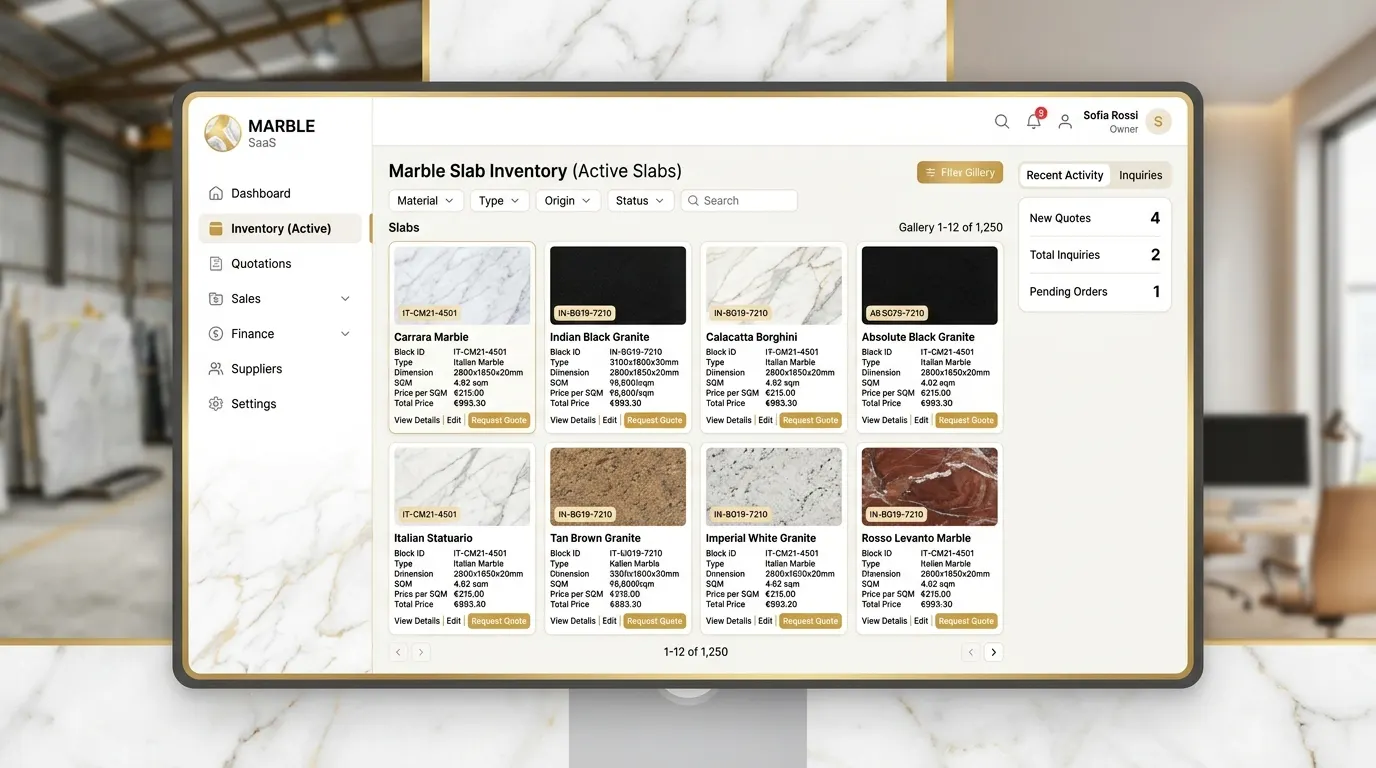The width and height of the screenshot is (1376, 768).
Task: Switch to the Recent Activity tab
Action: tap(1064, 175)
